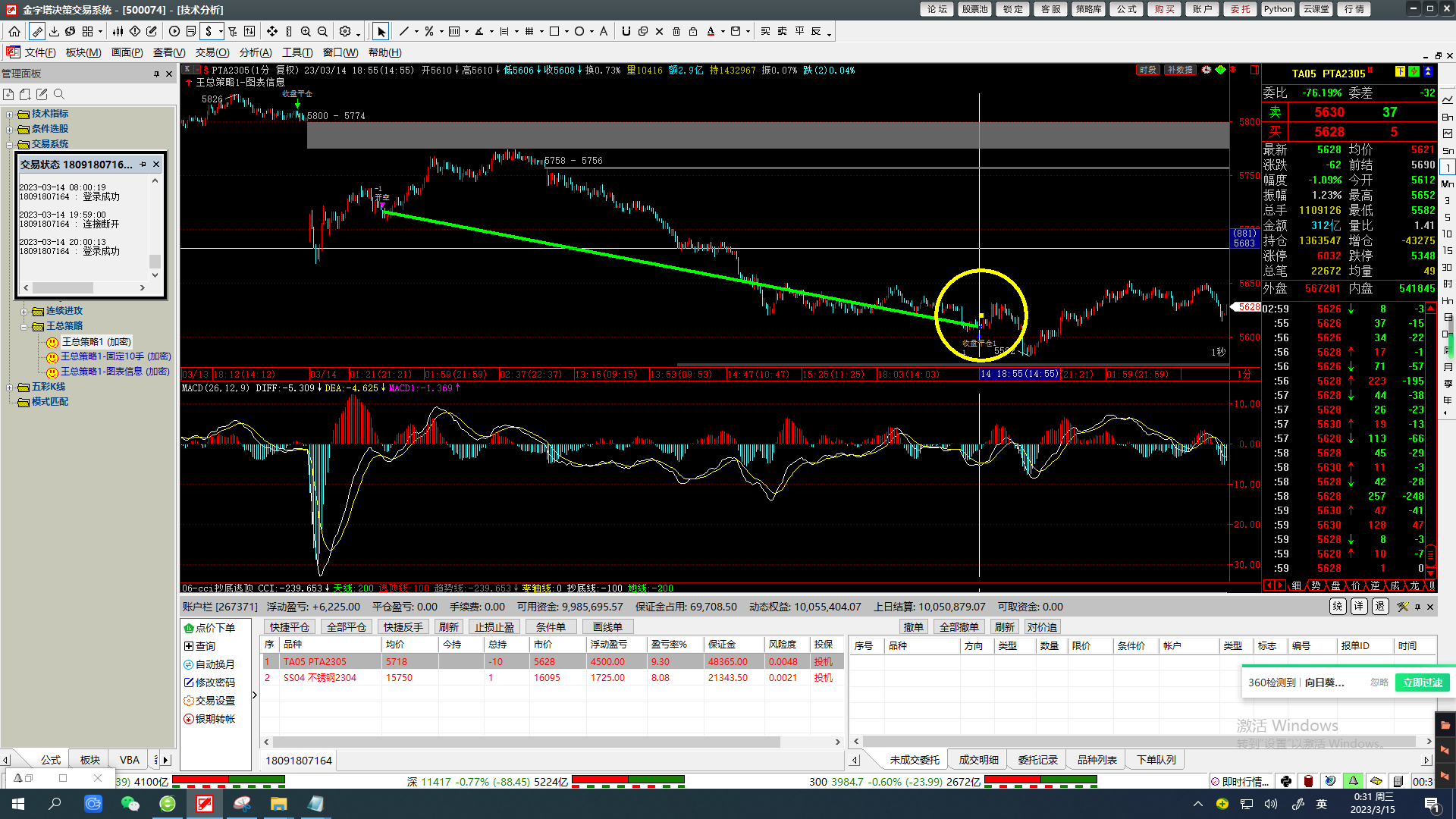This screenshot has width=1456, height=819.
Task: Switch to the 成交明细 tab
Action: [x=978, y=760]
